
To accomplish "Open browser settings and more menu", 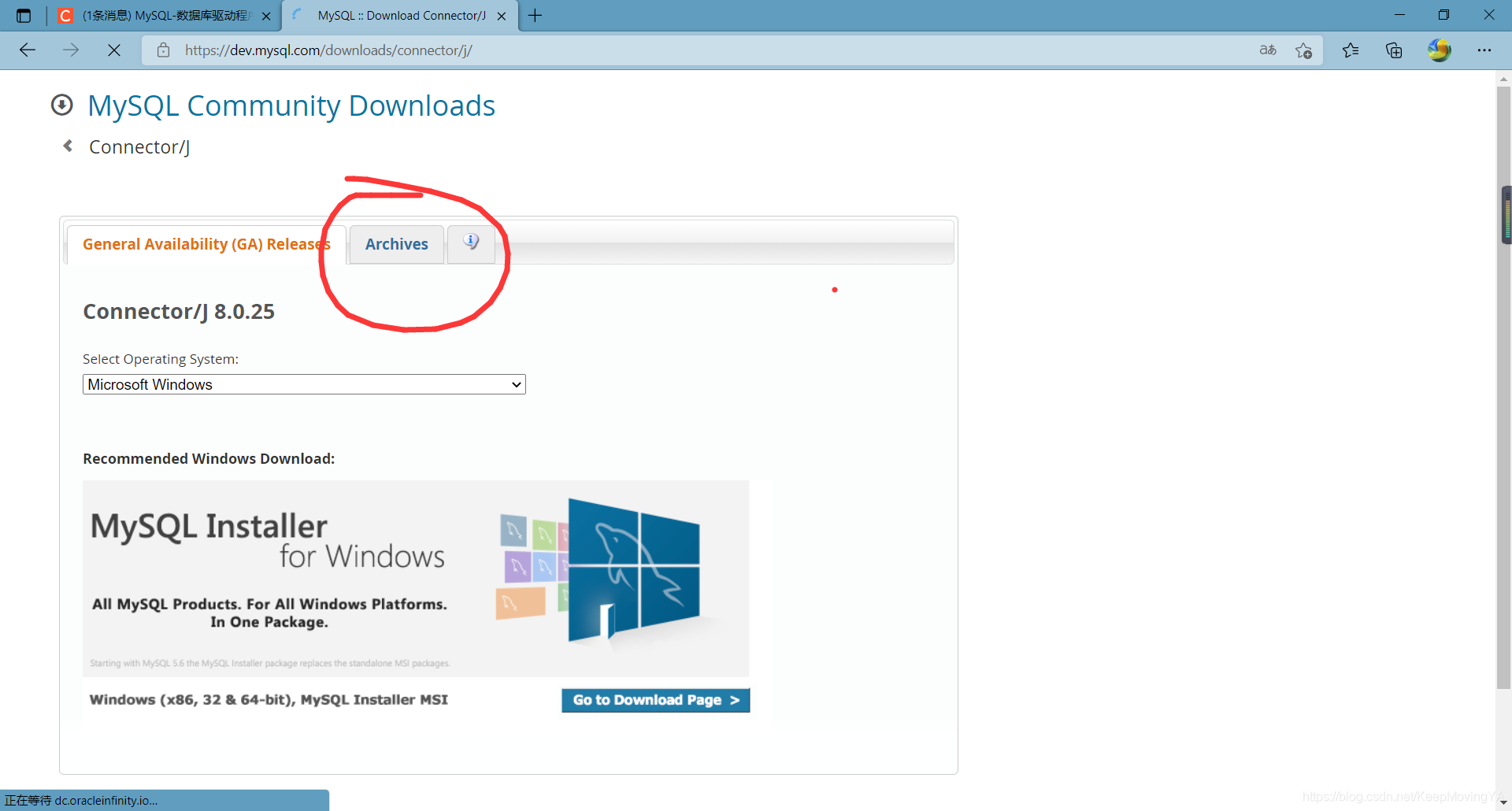I will (x=1484, y=50).
